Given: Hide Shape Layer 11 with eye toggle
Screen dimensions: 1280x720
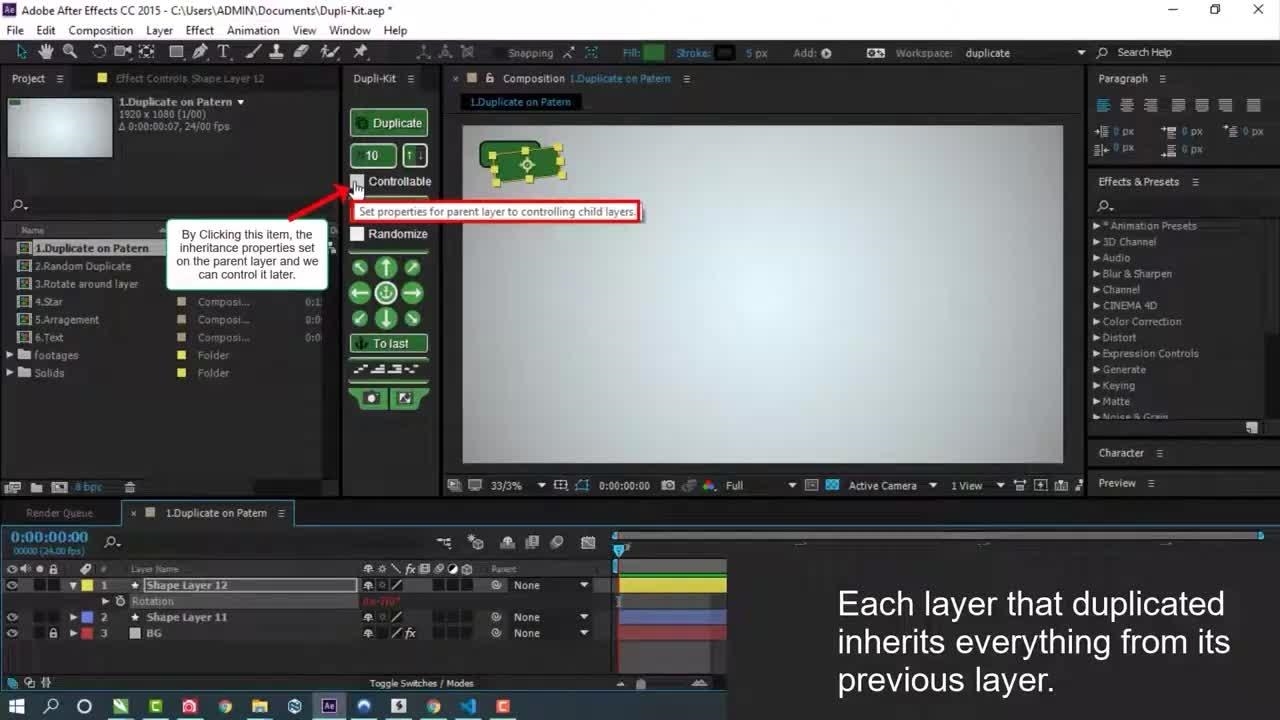Looking at the screenshot, I should [x=12, y=617].
